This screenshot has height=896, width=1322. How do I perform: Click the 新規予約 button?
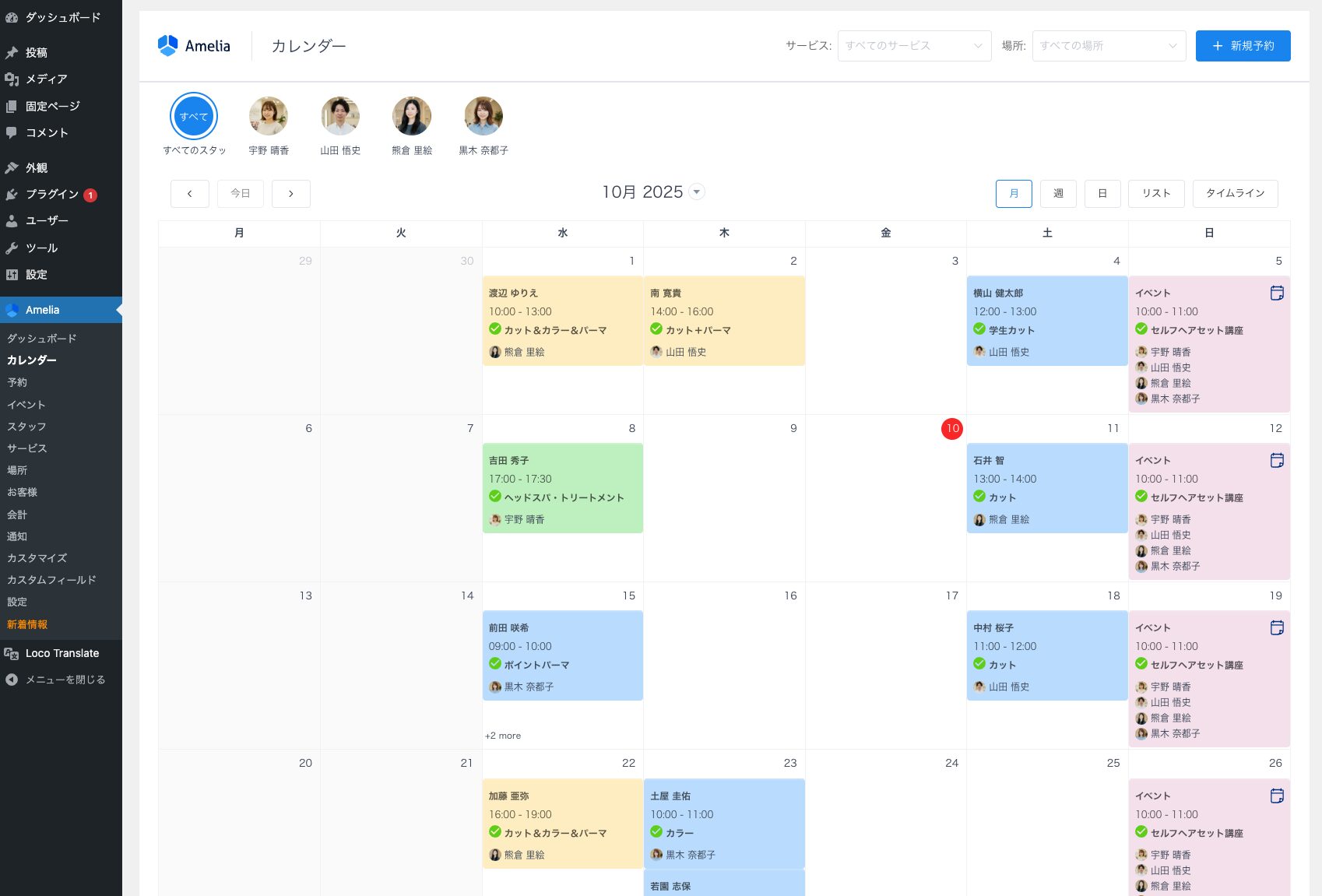(x=1243, y=46)
